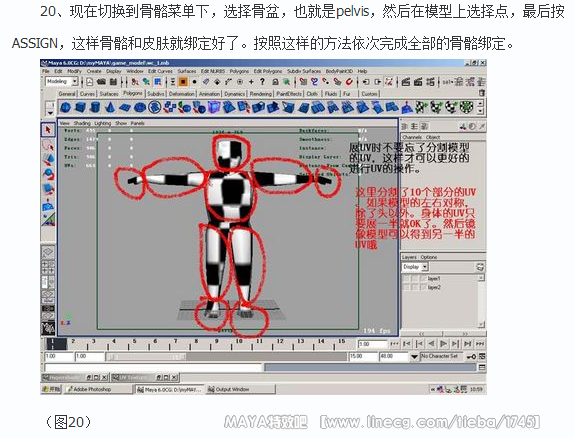Open the Render Globals icon
574x439 pixels.
point(430,82)
